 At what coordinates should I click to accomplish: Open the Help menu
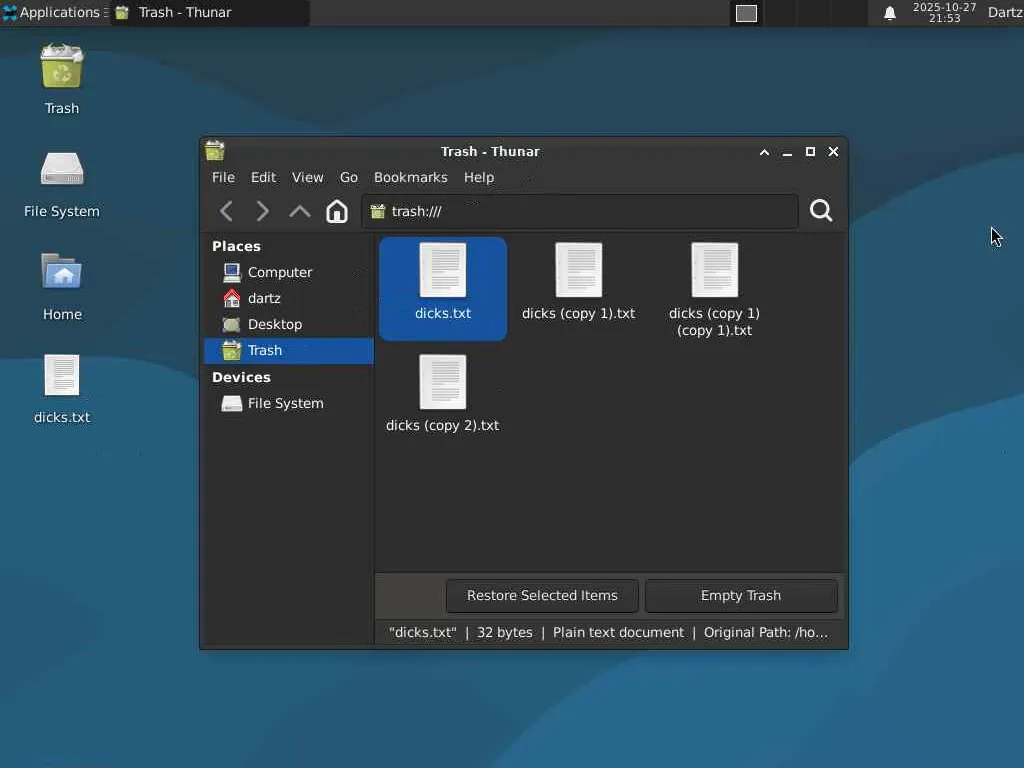pyautogui.click(x=479, y=178)
